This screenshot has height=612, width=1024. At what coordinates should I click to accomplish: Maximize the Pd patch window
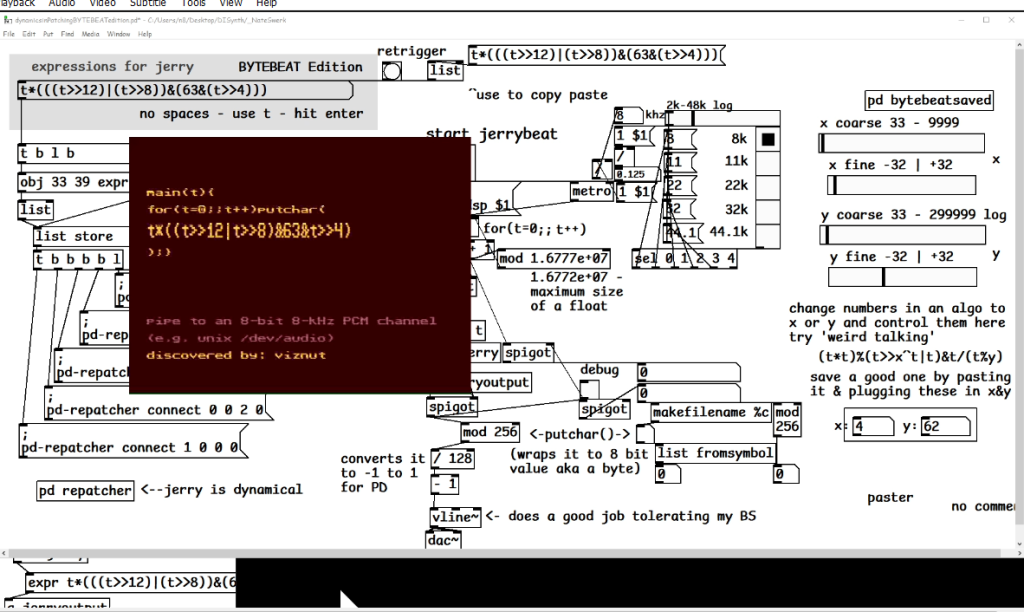pyautogui.click(x=986, y=20)
